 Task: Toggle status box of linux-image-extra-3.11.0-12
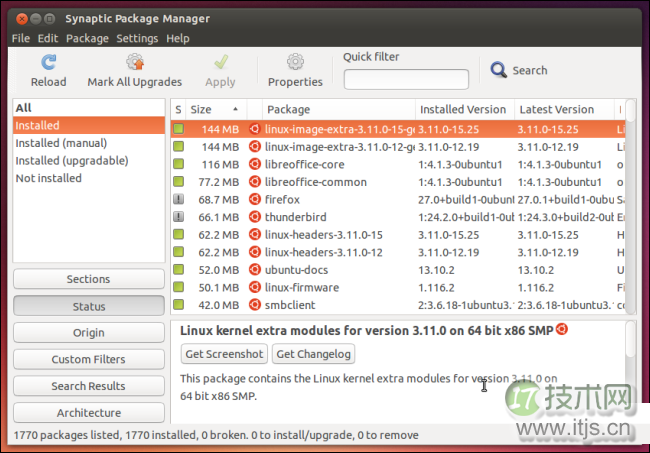point(179,146)
